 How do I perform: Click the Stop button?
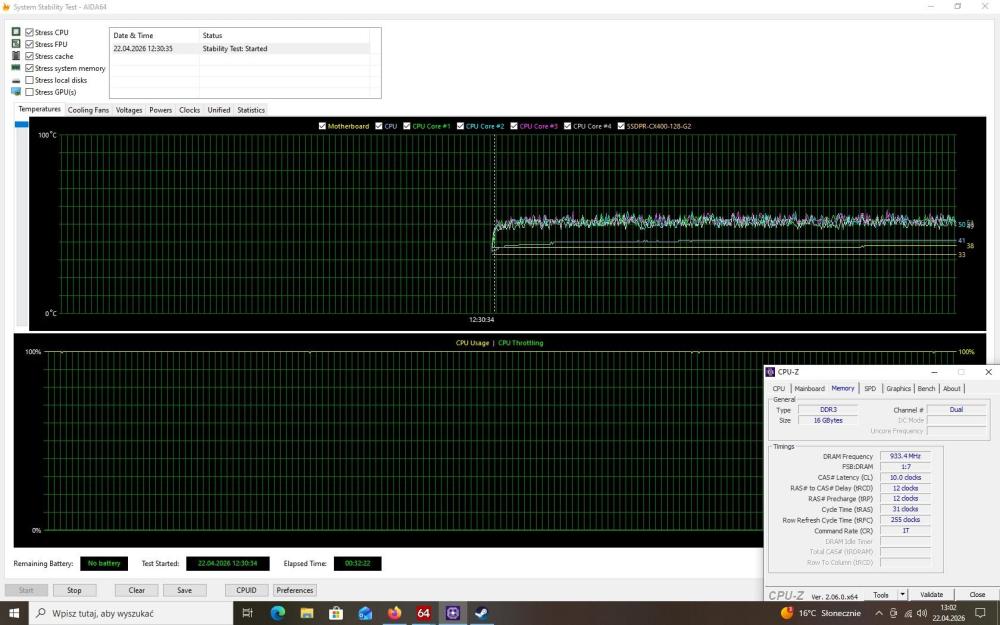[75, 590]
